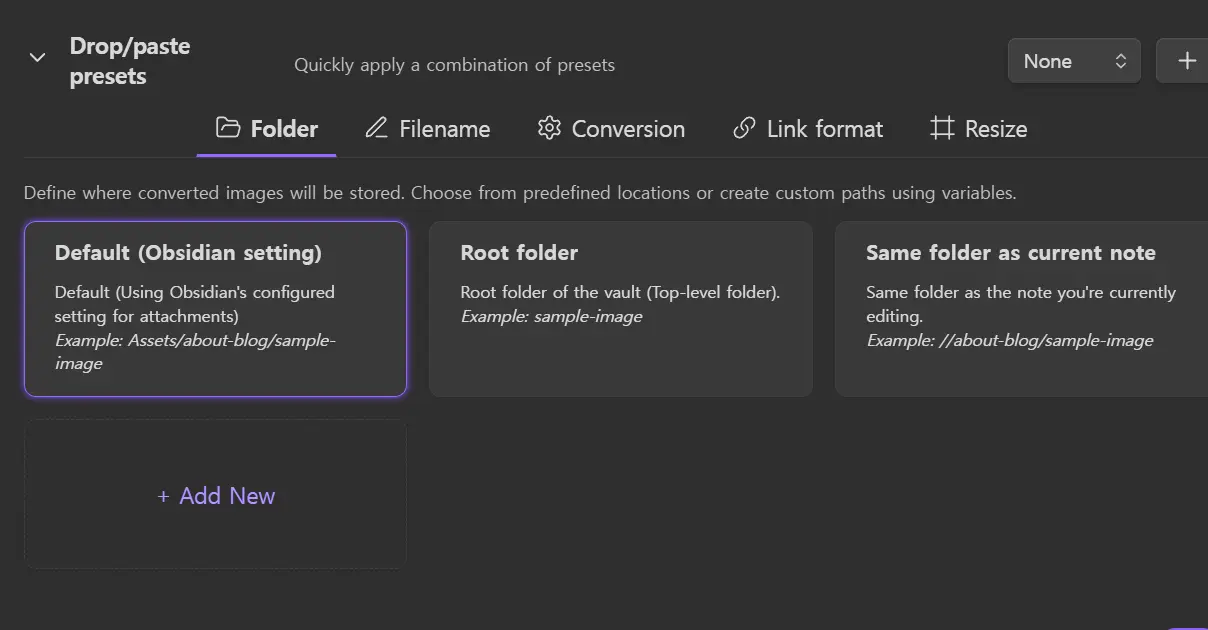Collapse the Drop/paste presets section chevron
The height and width of the screenshot is (630, 1208).
click(x=37, y=57)
